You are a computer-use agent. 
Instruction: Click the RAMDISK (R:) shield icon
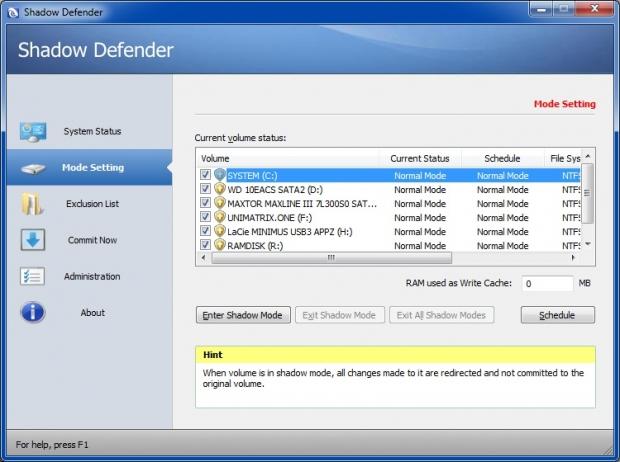[220, 244]
